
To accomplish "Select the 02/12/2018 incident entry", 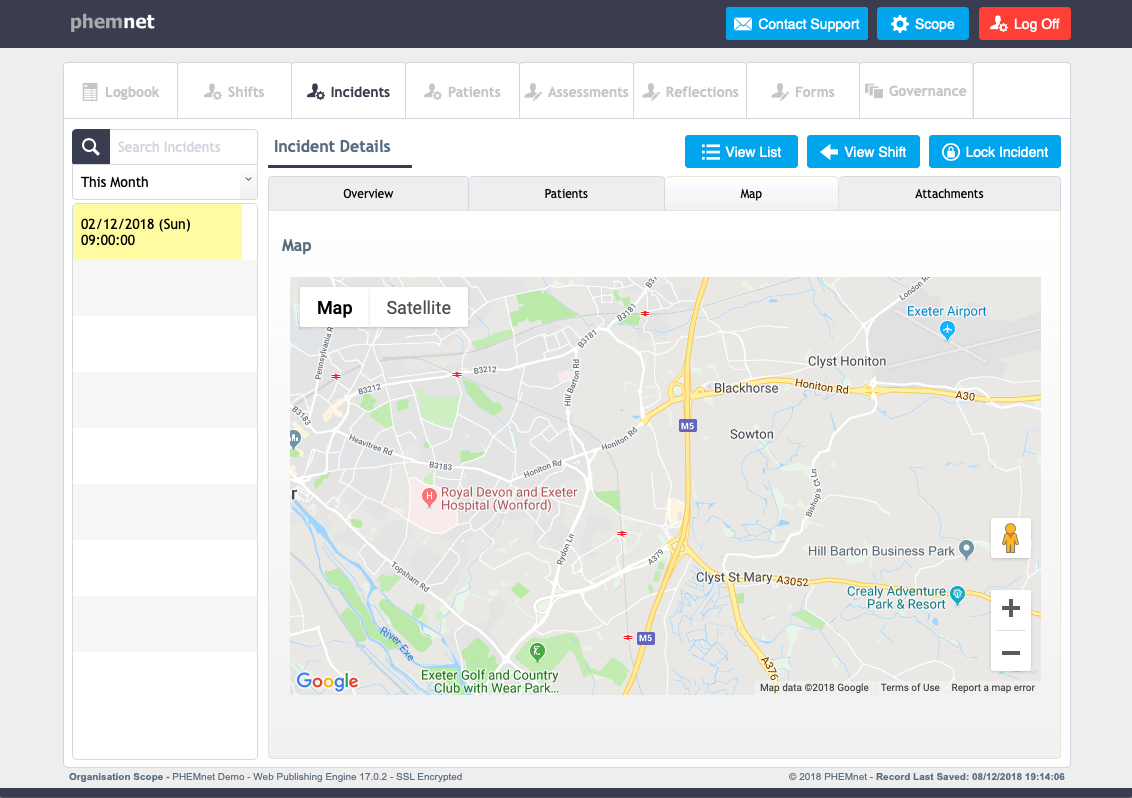I will pos(157,232).
